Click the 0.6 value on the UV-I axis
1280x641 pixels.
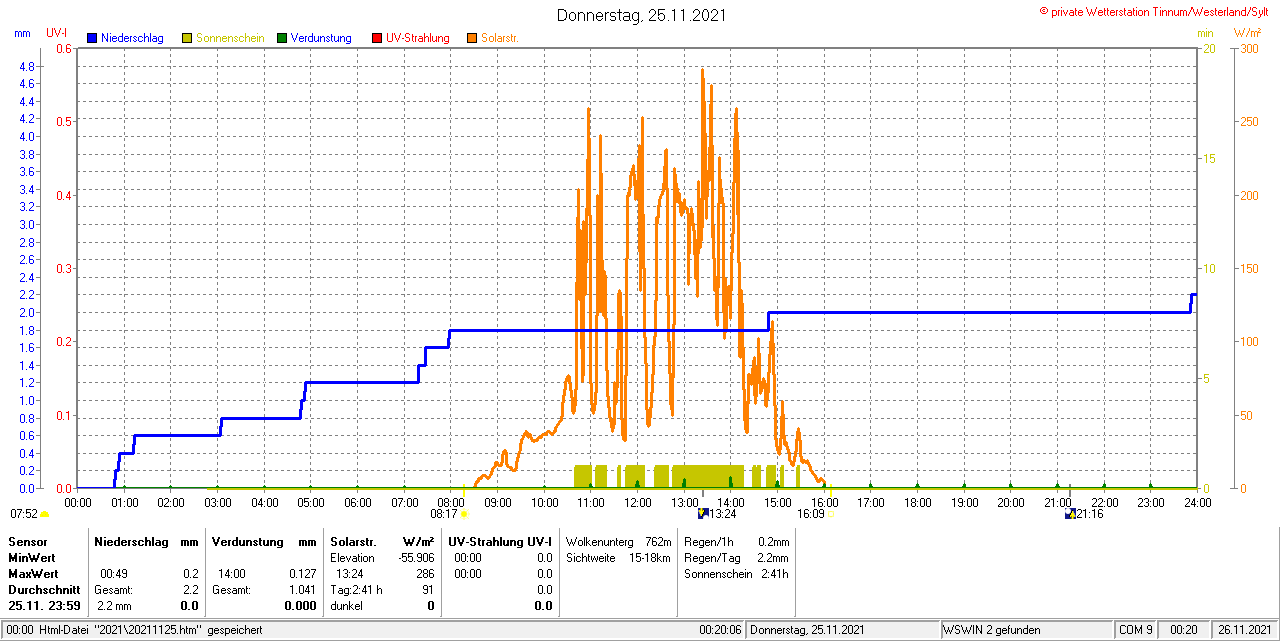pyautogui.click(x=65, y=49)
